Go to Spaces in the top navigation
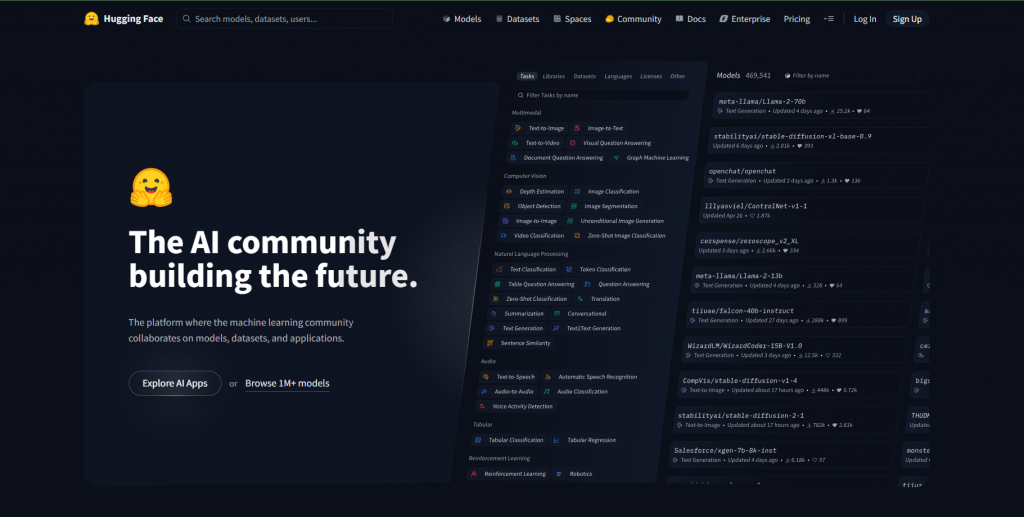This screenshot has height=517, width=1024. [572, 19]
